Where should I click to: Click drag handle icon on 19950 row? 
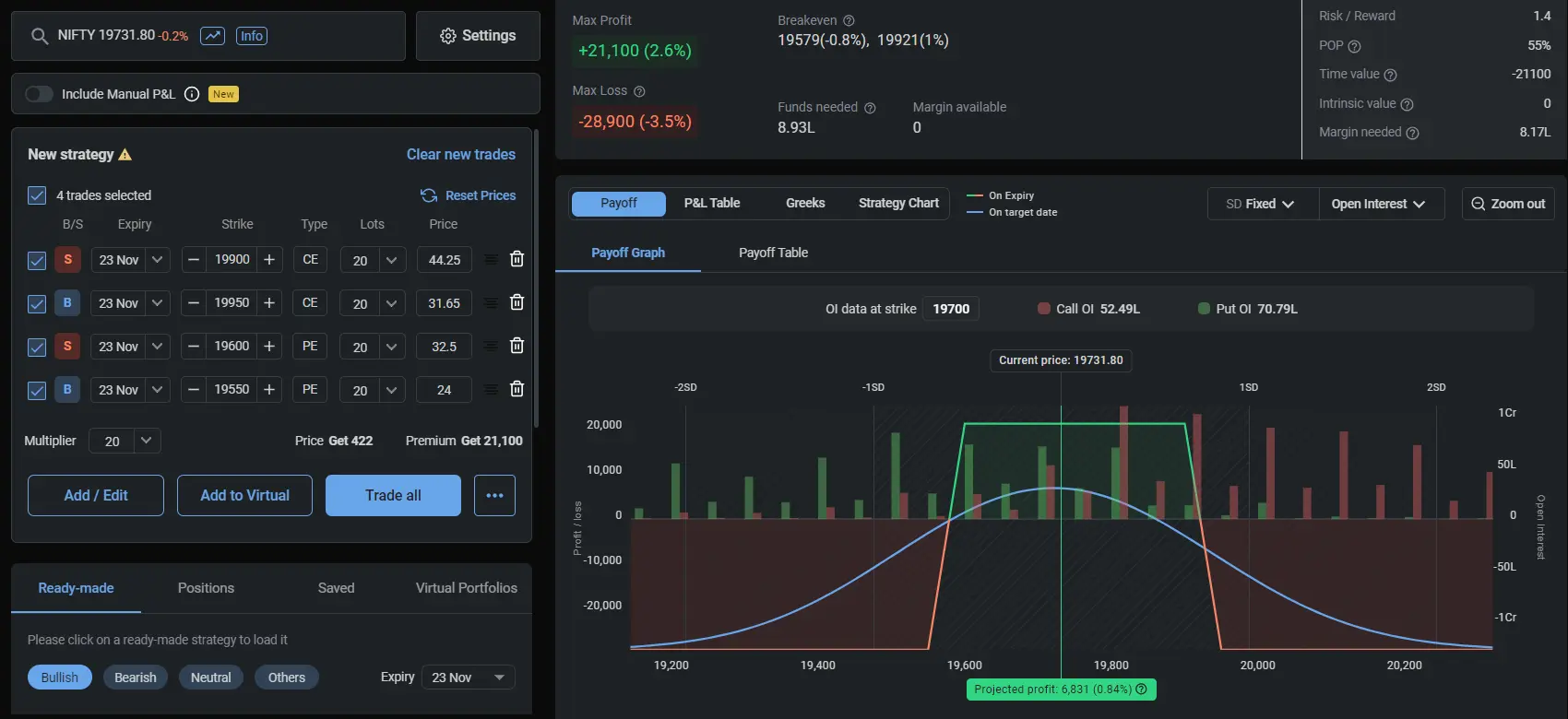(491, 302)
